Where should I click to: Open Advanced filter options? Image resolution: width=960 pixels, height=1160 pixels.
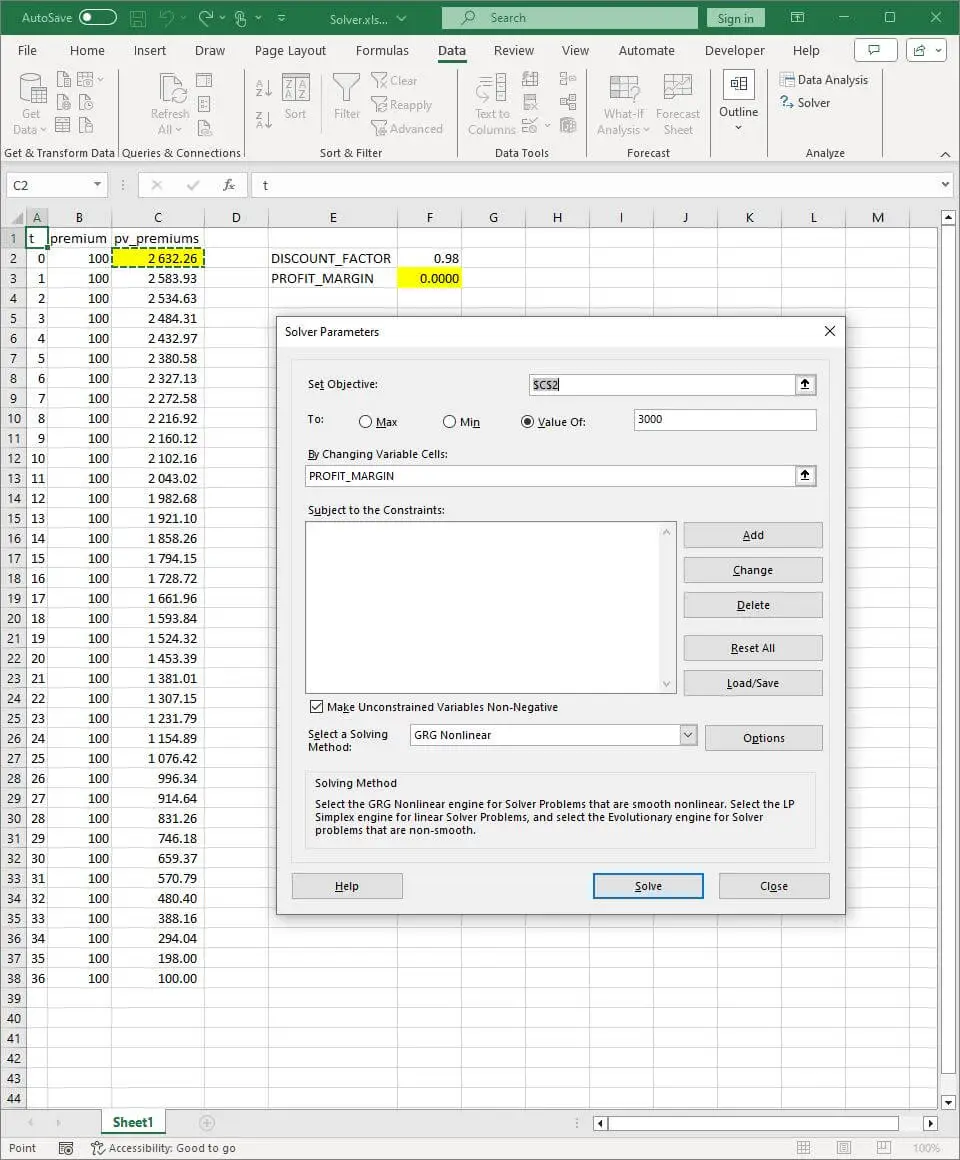tap(407, 129)
